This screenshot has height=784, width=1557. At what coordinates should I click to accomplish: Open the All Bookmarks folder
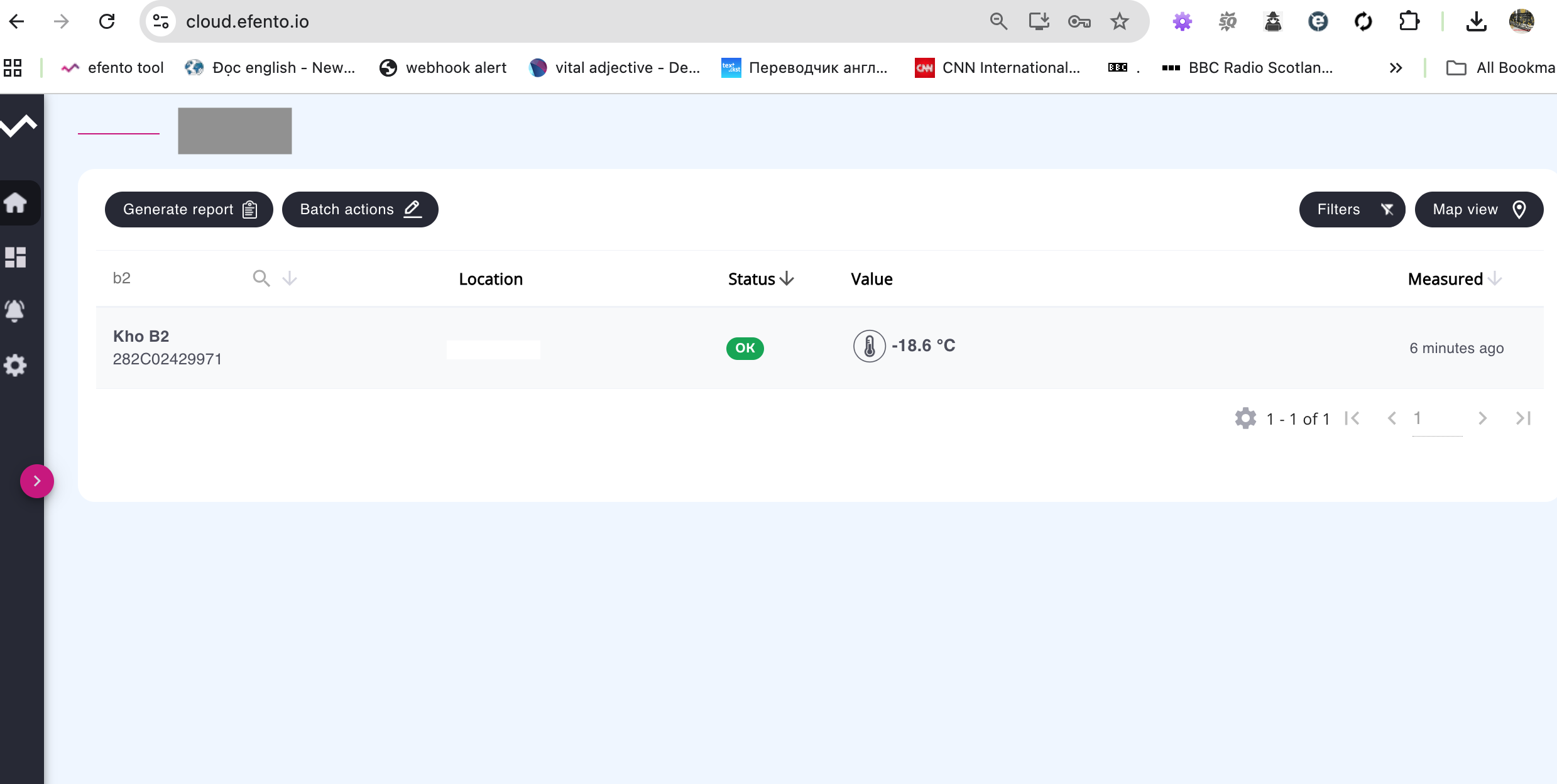[1500, 67]
